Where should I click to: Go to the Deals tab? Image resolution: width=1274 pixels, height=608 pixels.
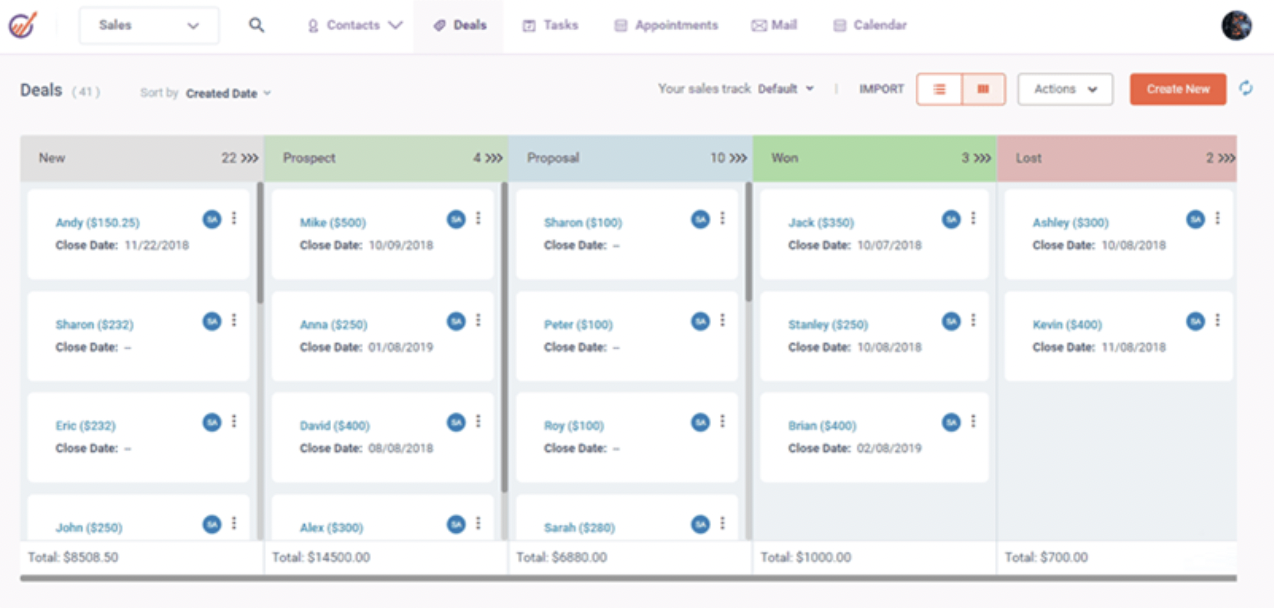[x=460, y=26]
